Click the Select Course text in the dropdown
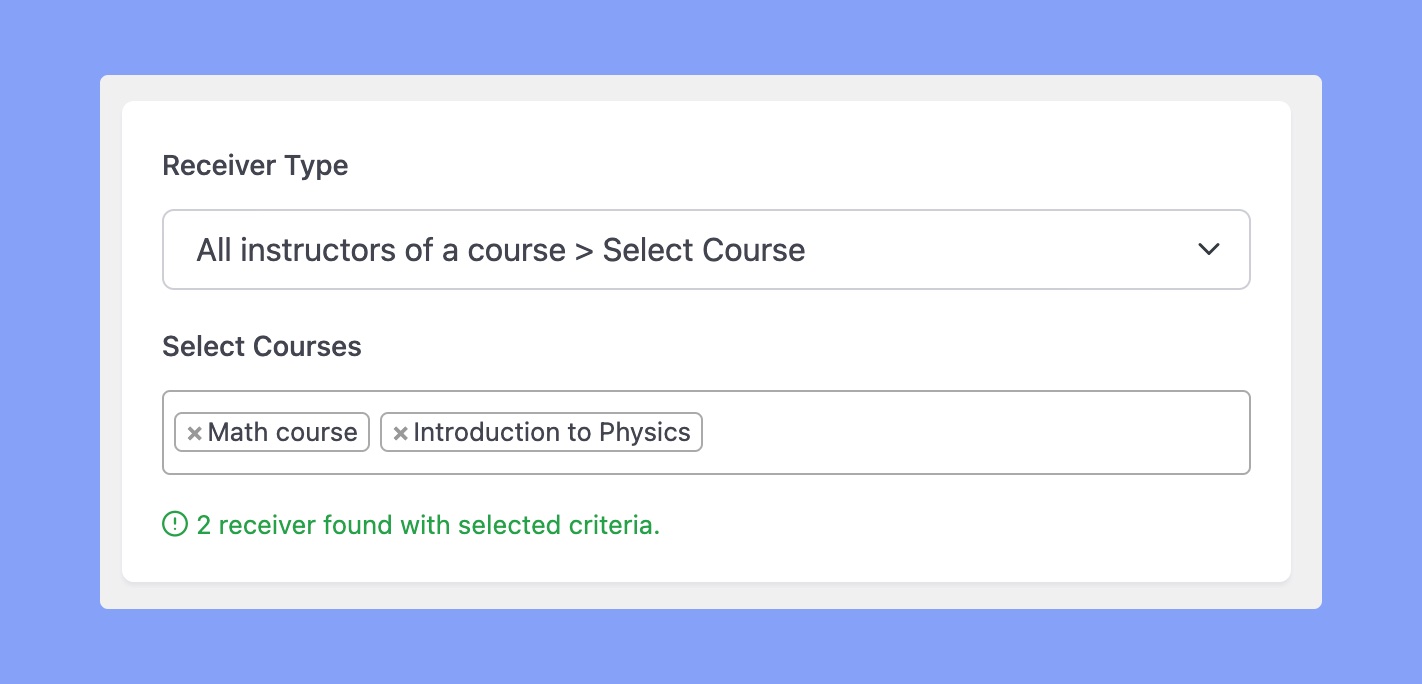The image size is (1422, 684). (704, 249)
